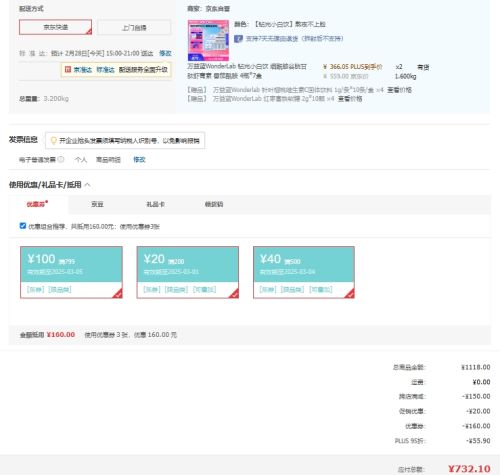
Task: Click the shipping fee value ¥0.00
Action: click(481, 382)
